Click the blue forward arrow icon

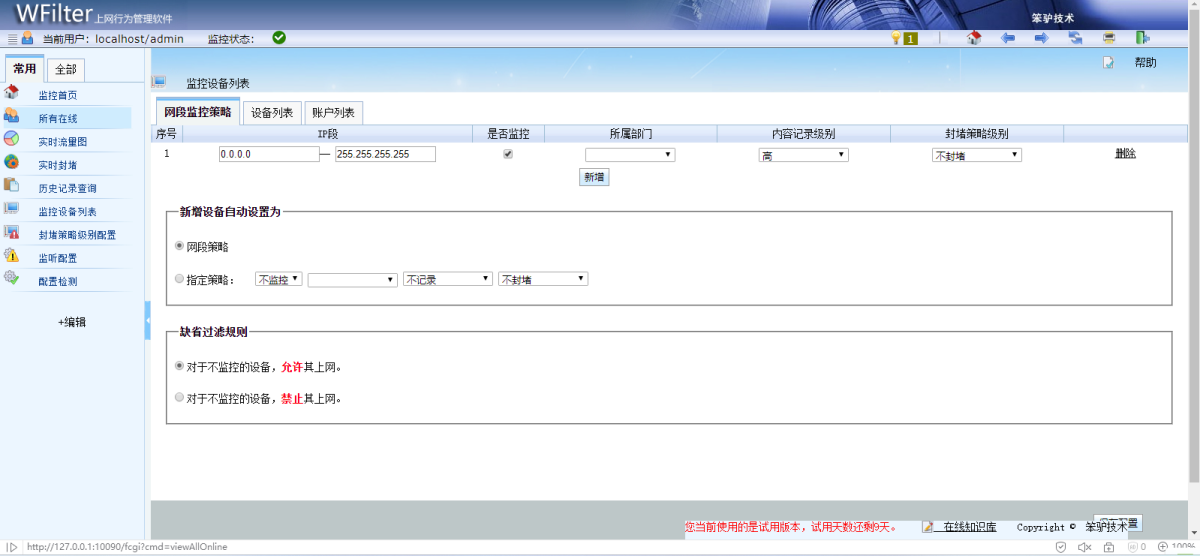(1041, 38)
